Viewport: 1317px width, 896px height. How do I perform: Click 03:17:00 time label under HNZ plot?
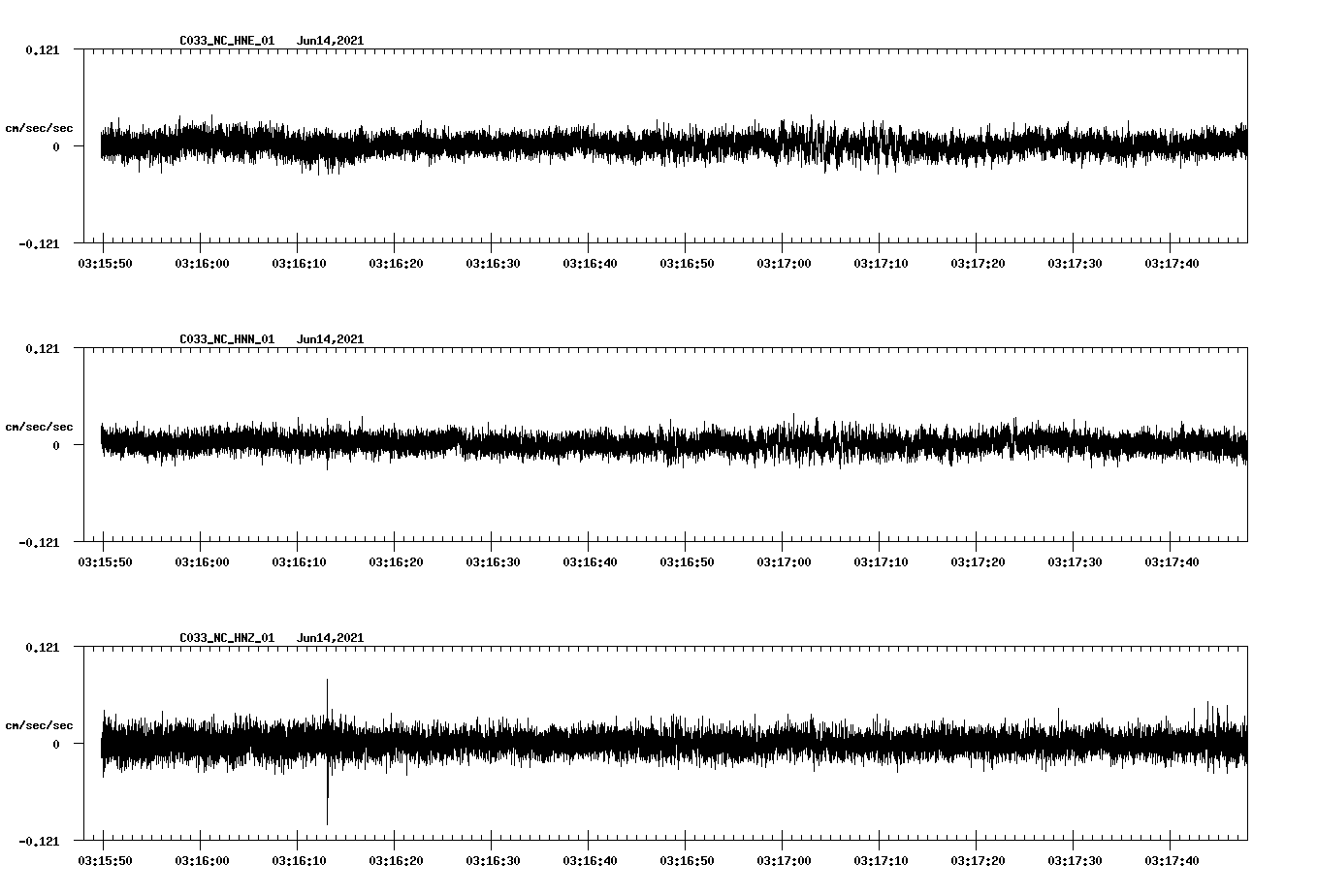tap(784, 860)
